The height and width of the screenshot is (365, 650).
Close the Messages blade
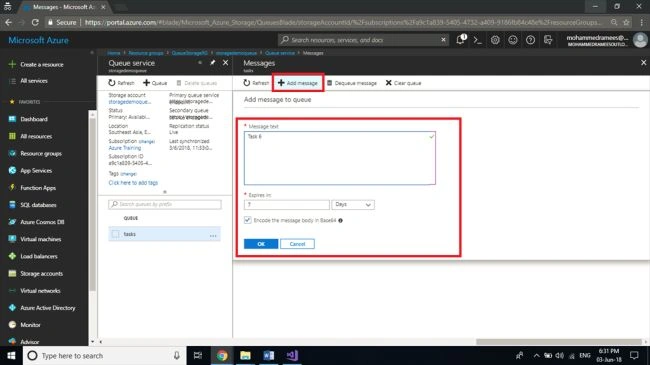[x=643, y=63]
